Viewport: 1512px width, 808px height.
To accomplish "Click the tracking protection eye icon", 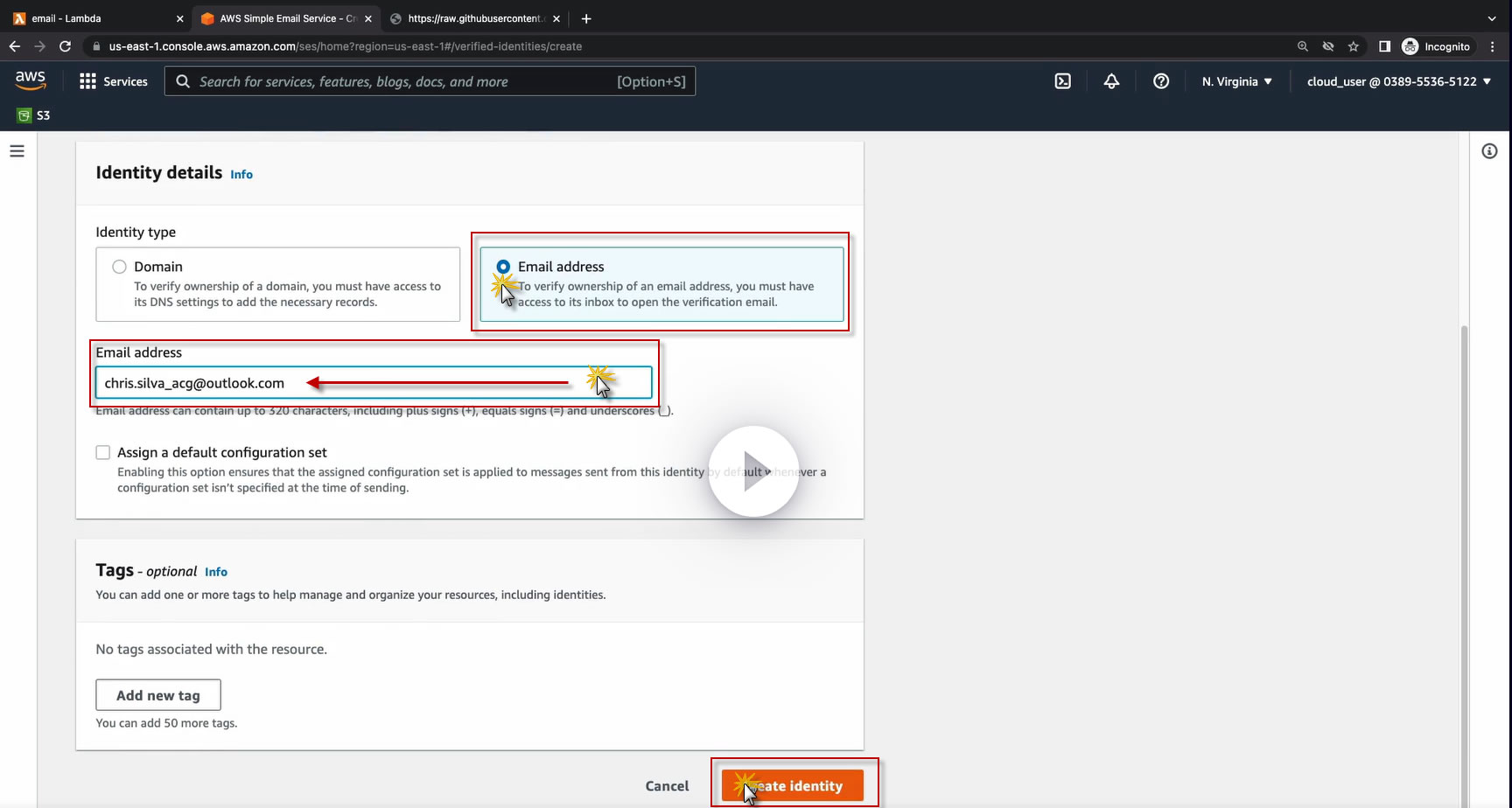I will (x=1328, y=46).
